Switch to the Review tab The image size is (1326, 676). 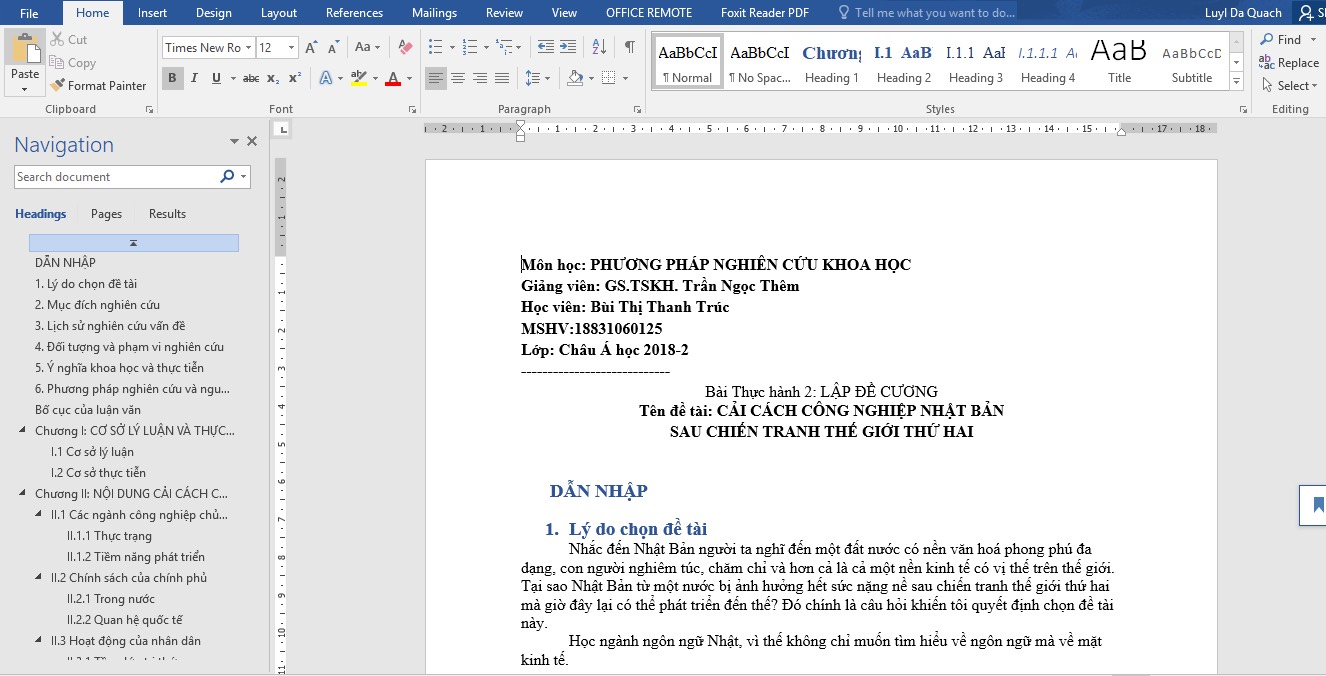(x=504, y=13)
